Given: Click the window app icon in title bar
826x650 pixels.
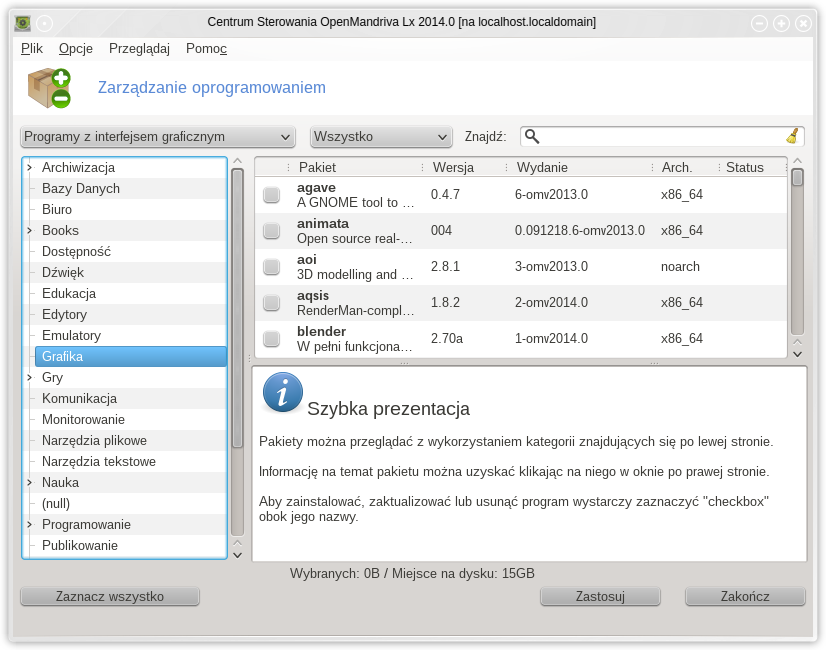Looking at the screenshot, I should pyautogui.click(x=23, y=23).
